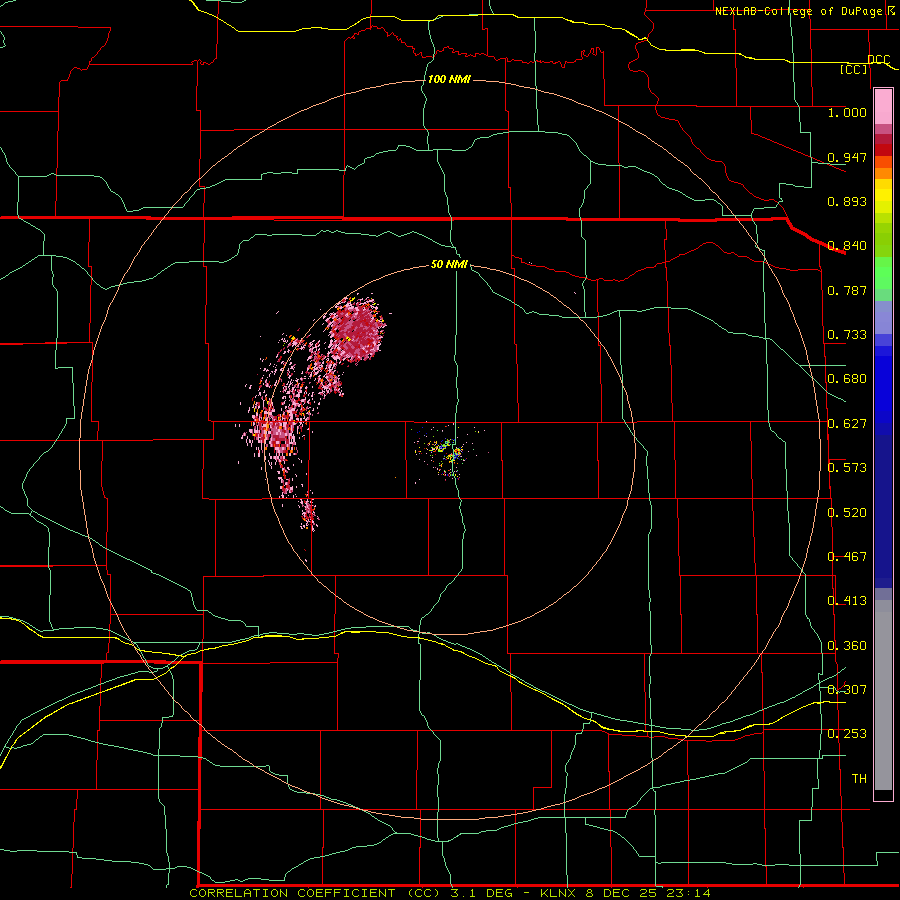Pick the lavender legend swatch

(x=883, y=317)
